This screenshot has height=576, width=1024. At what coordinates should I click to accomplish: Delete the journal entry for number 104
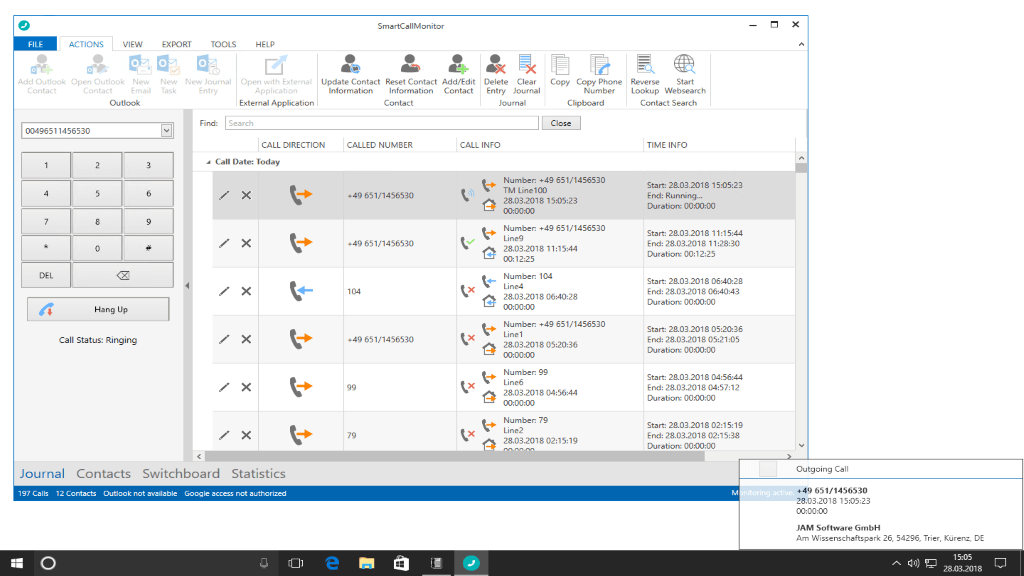pyautogui.click(x=246, y=291)
